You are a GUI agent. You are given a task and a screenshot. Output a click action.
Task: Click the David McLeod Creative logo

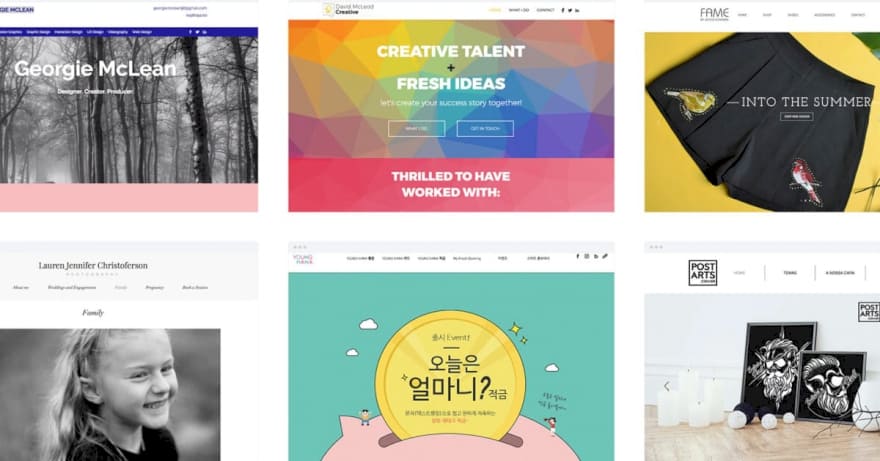349,9
